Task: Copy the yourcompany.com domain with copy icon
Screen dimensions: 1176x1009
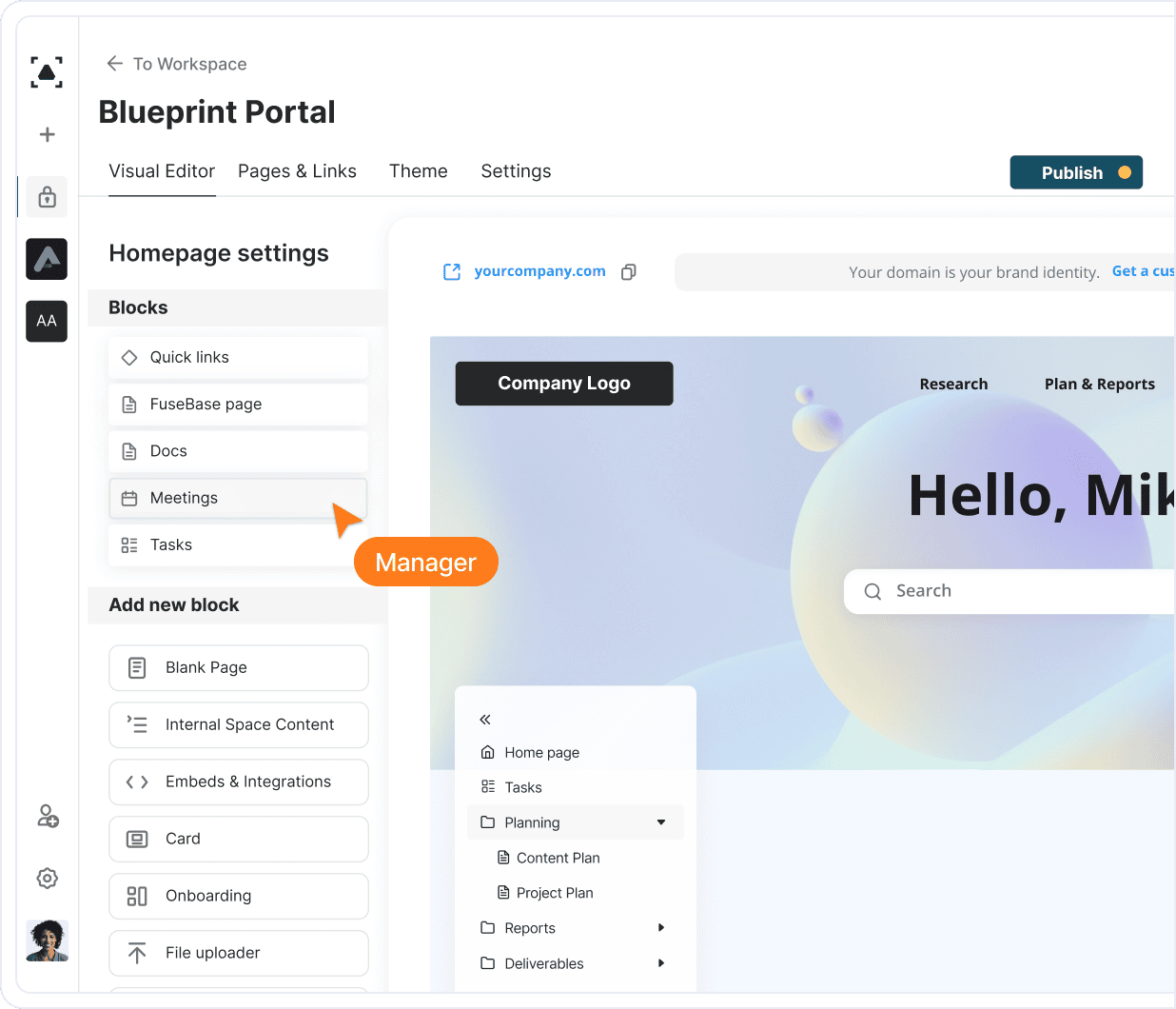Action: (x=628, y=272)
